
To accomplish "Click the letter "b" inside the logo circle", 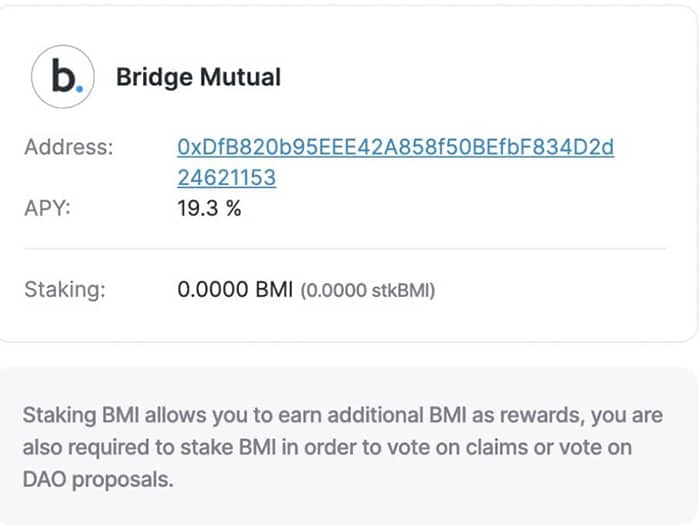I will click(63, 76).
